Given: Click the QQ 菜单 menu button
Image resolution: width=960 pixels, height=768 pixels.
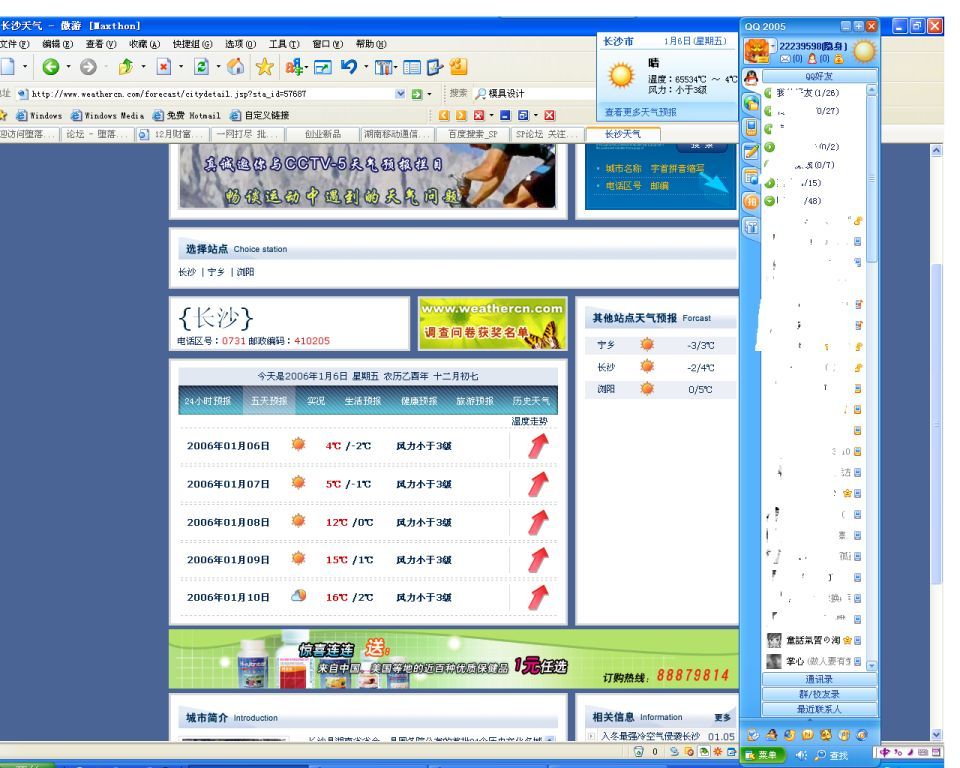Looking at the screenshot, I should (x=766, y=754).
